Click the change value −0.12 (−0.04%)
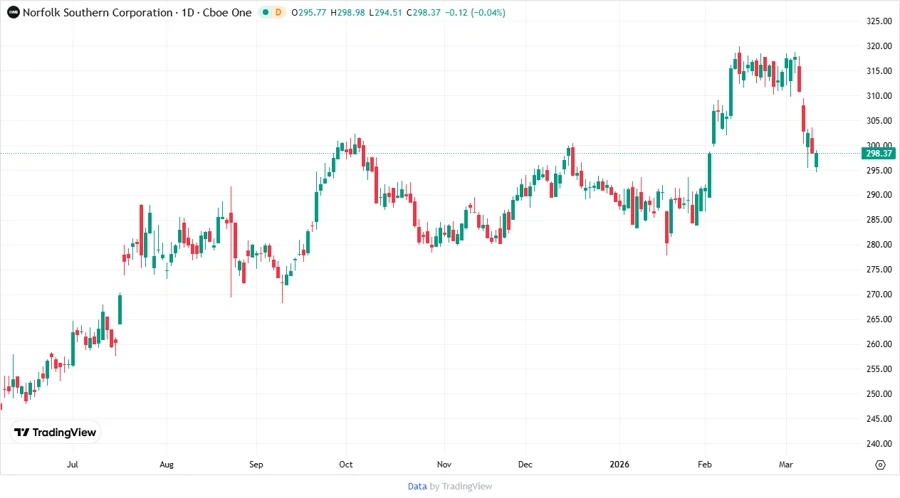Image resolution: width=900 pixels, height=498 pixels. (x=475, y=12)
